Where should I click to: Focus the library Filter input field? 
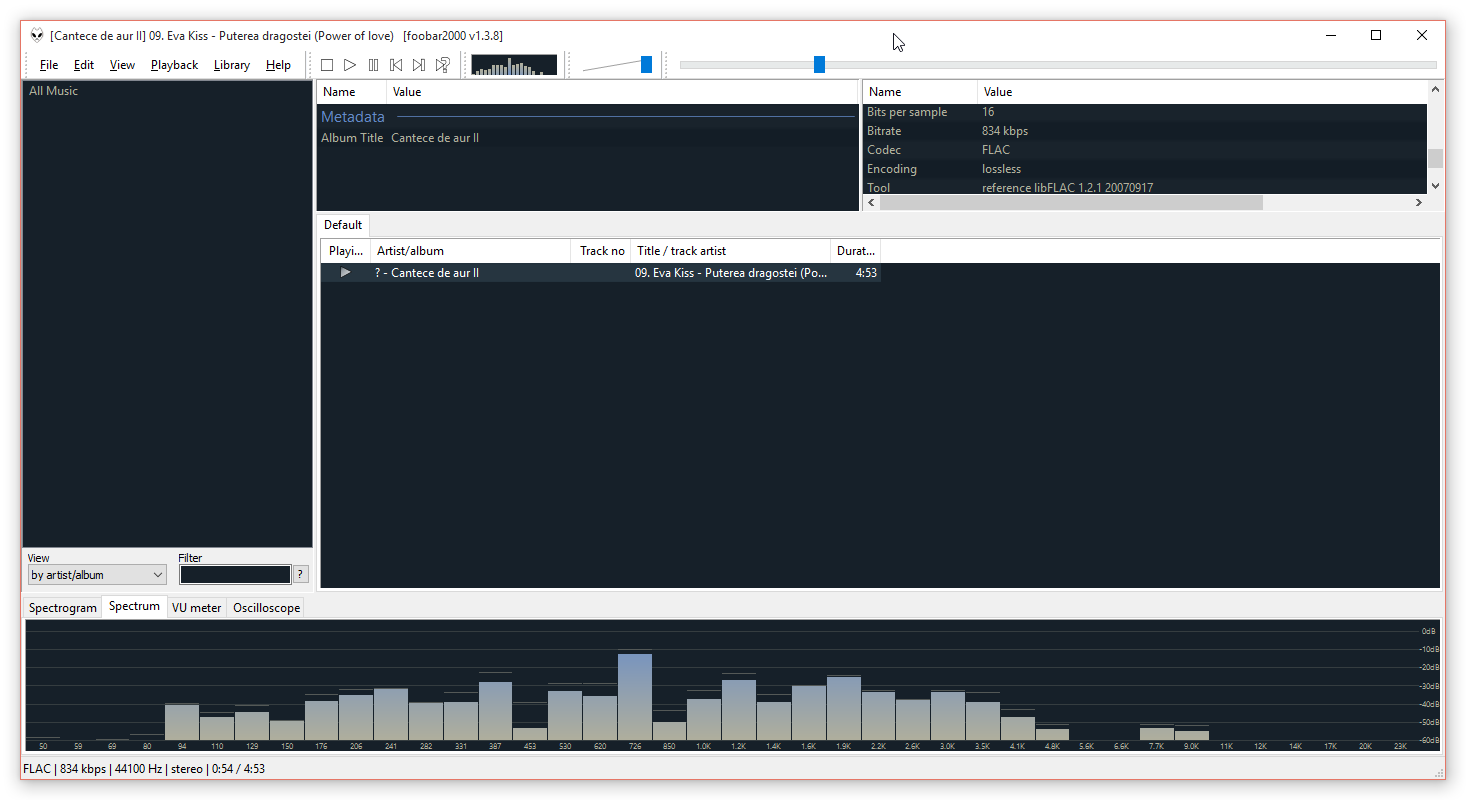coord(235,575)
